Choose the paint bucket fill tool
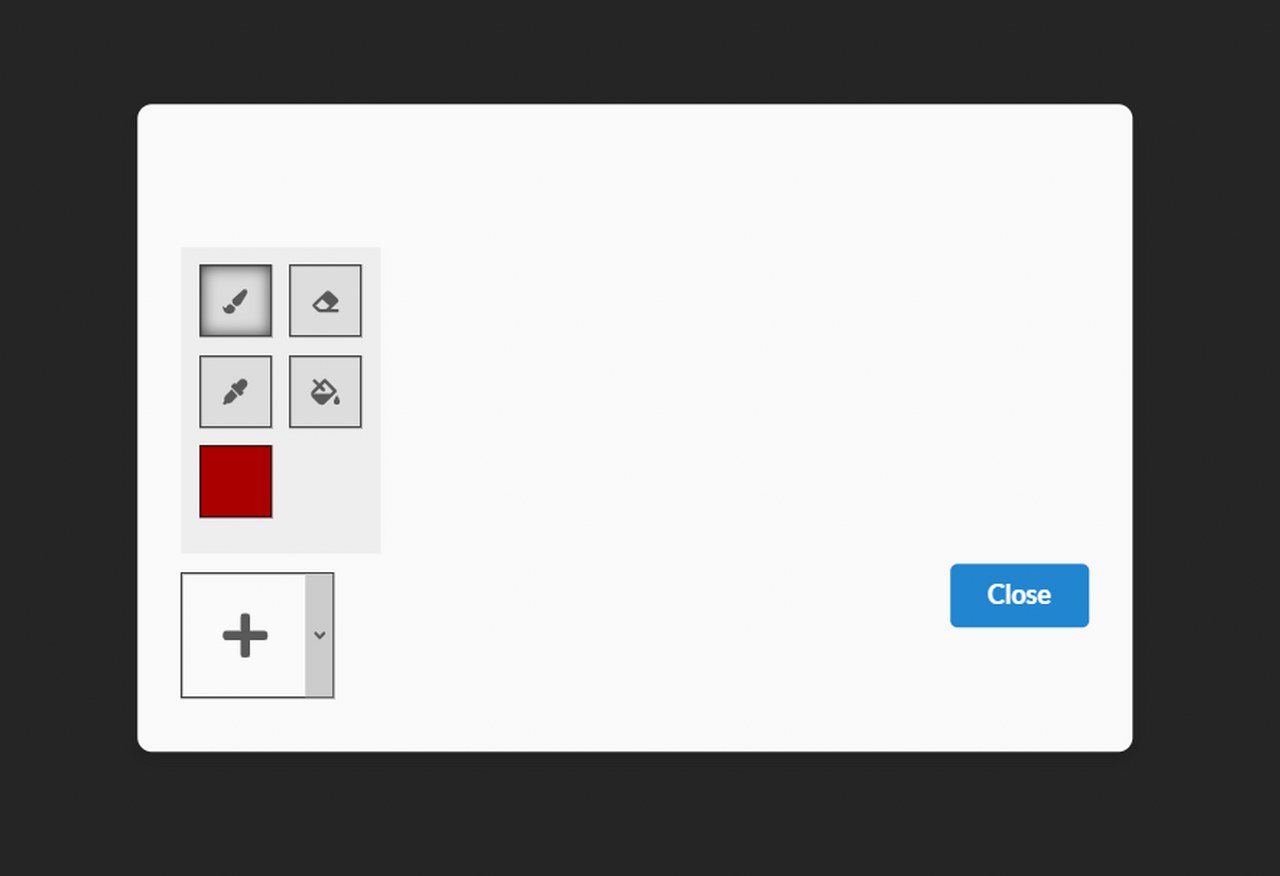The width and height of the screenshot is (1280, 876). [x=325, y=391]
